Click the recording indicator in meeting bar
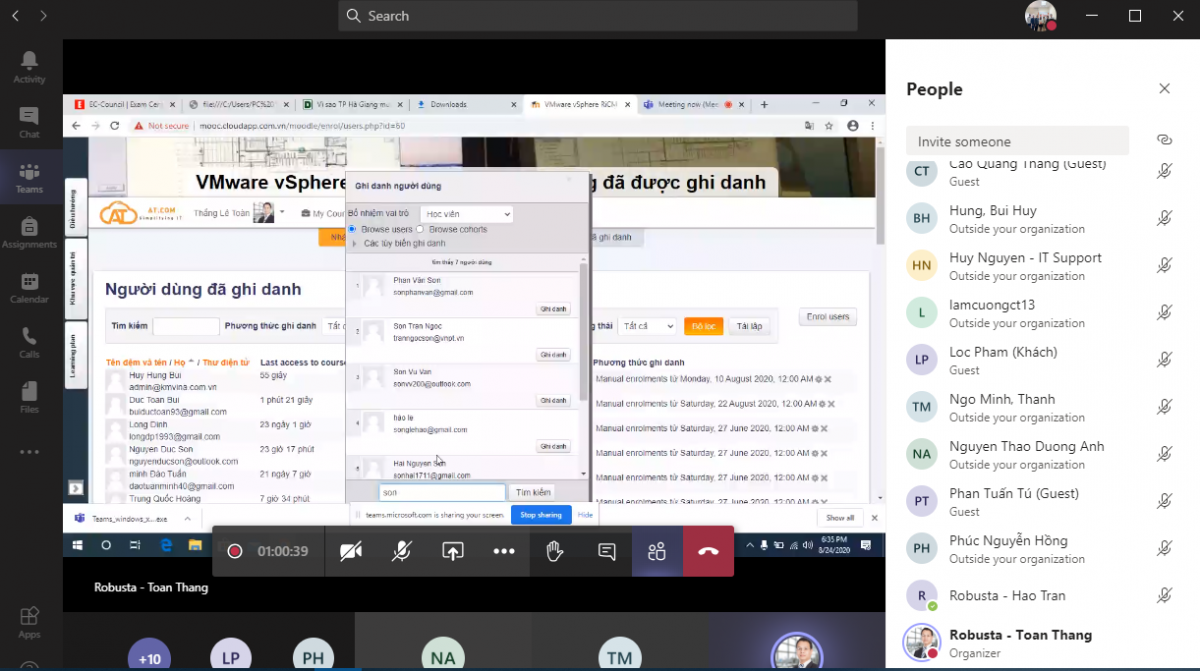The image size is (1200, 671). (x=235, y=551)
